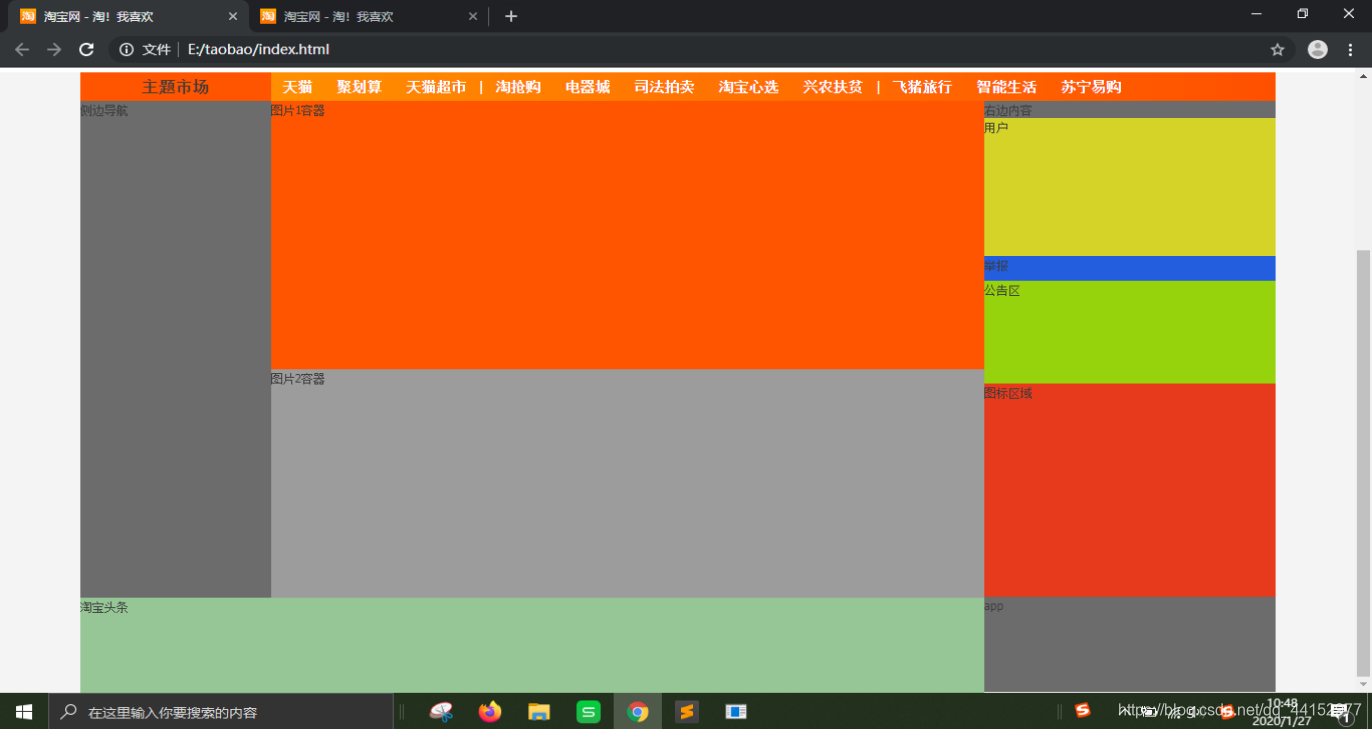Click the Windows taskbar search box
This screenshot has height=729, width=1372.
tap(221, 712)
